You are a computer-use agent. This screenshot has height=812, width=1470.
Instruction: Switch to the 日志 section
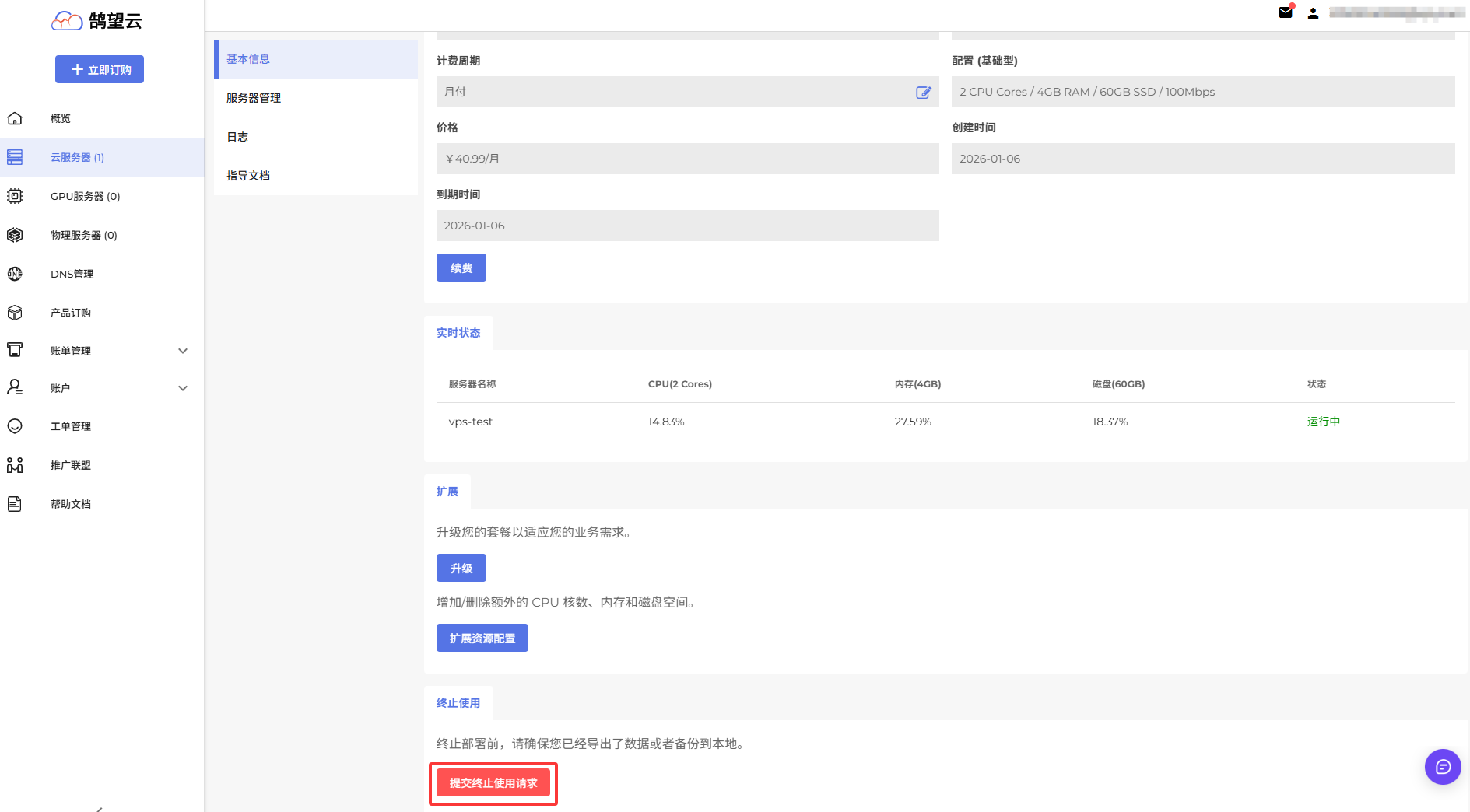coord(237,137)
